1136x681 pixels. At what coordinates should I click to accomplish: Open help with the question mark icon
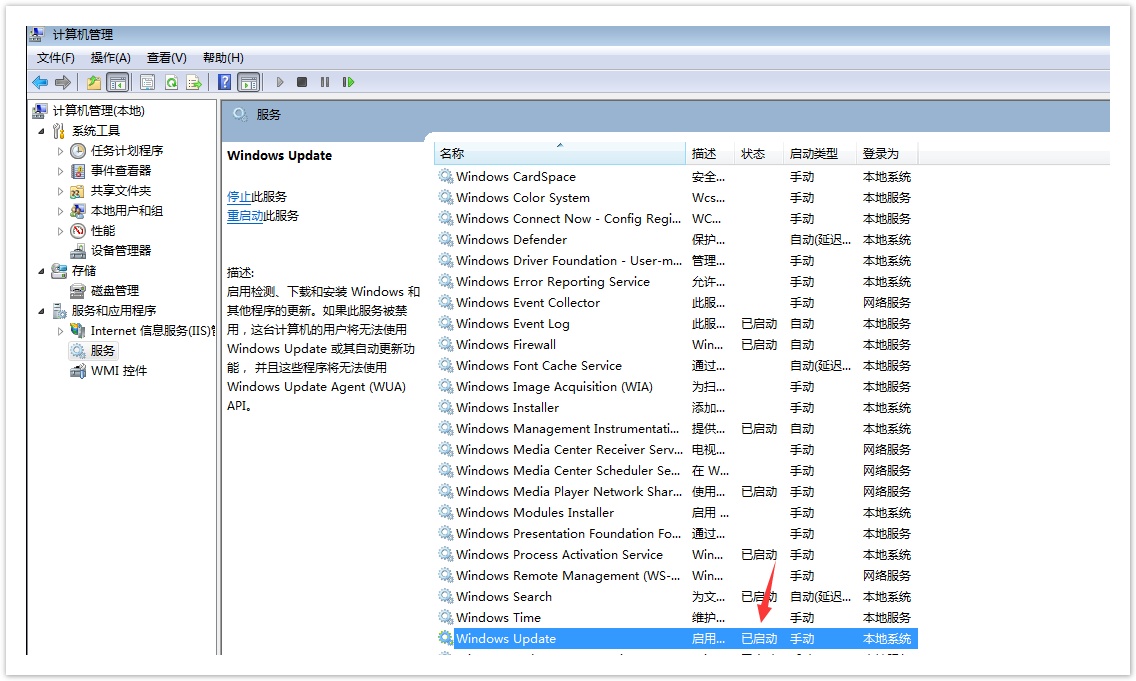225,83
